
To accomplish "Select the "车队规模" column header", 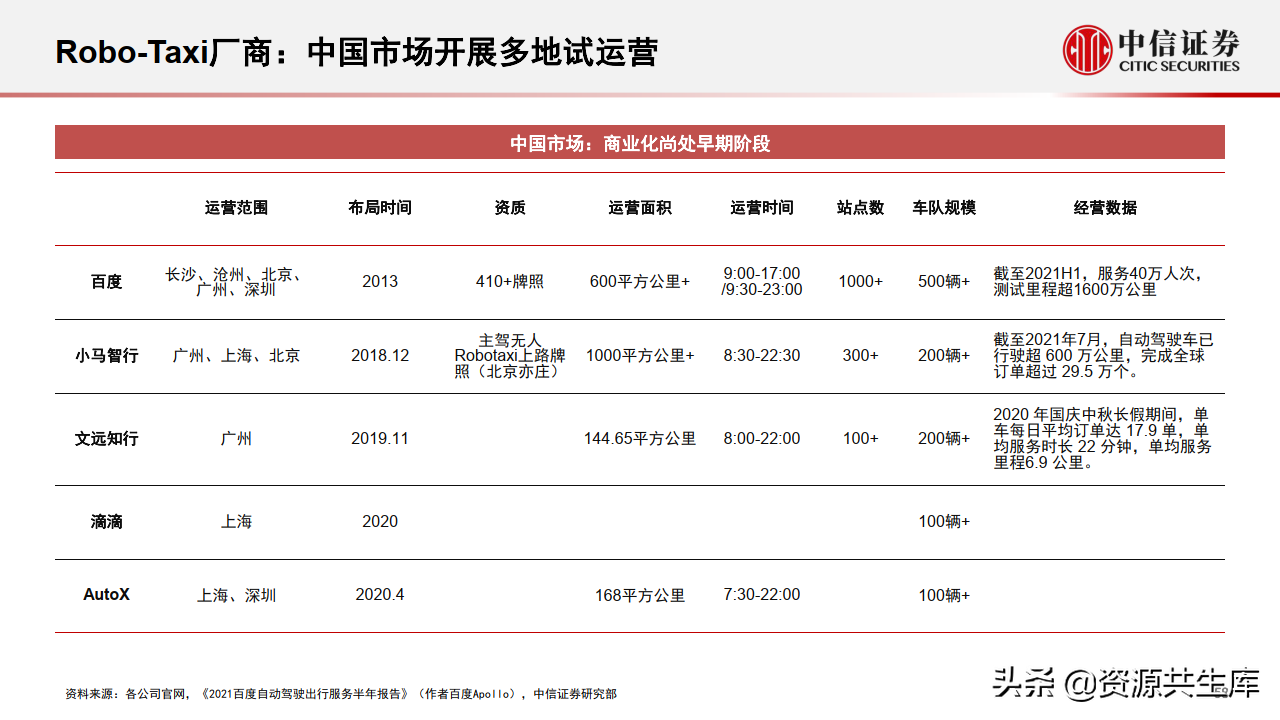I will click(944, 208).
